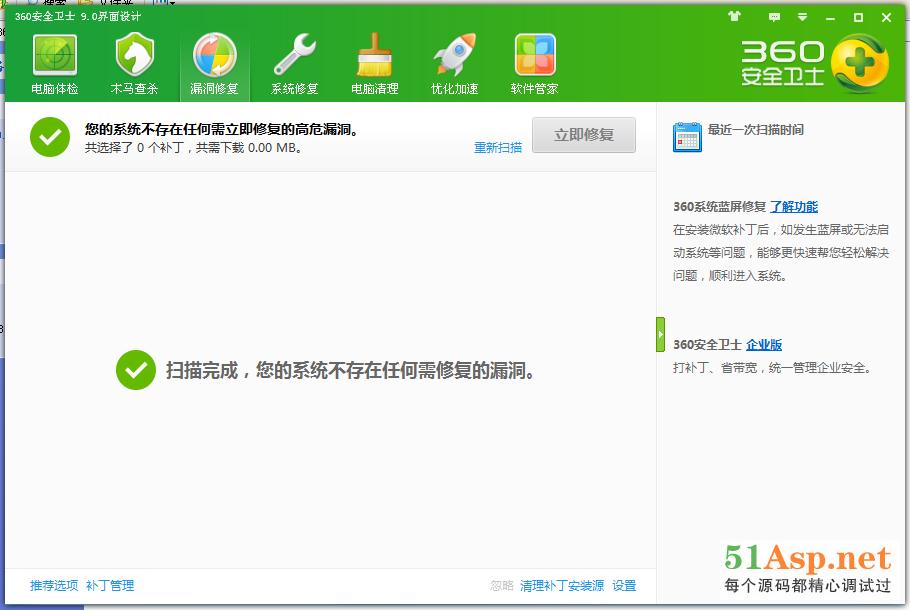Launch 优化加速 rocket optimizer
Screen dimensions: 910x610
coord(454,64)
